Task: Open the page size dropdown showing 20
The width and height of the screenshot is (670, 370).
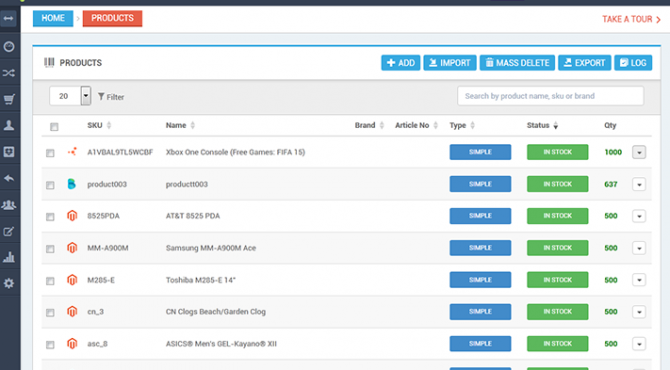Action: (70, 96)
